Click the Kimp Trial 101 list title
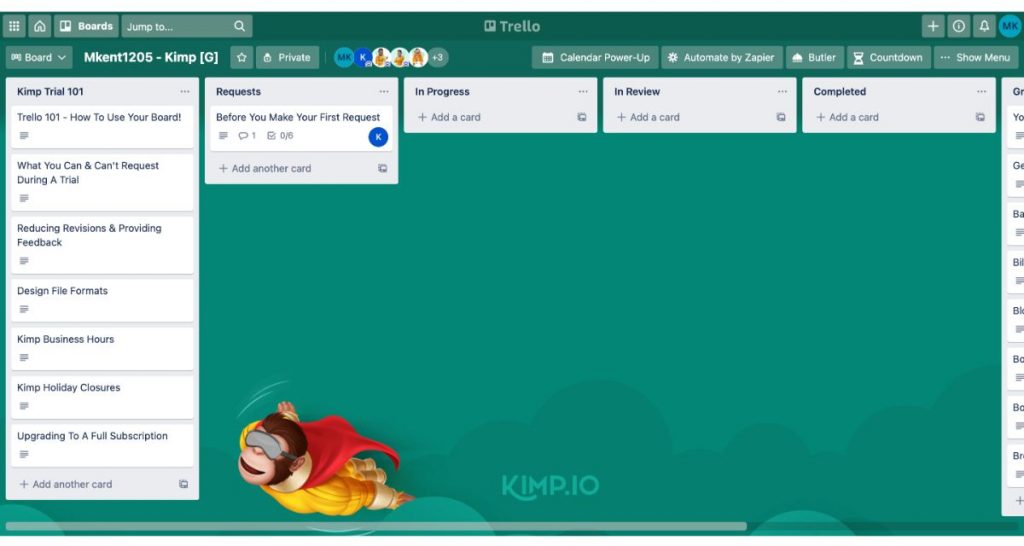 point(50,91)
